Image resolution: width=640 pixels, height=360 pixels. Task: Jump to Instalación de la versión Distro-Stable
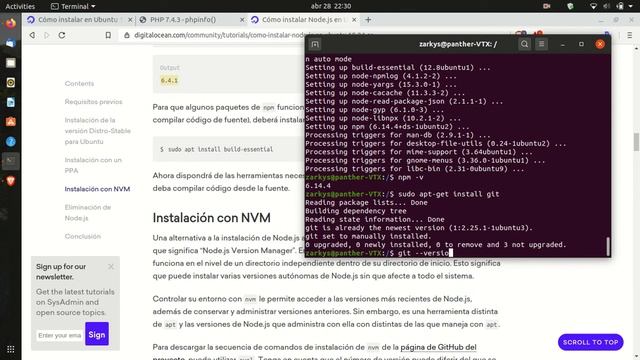point(98,131)
